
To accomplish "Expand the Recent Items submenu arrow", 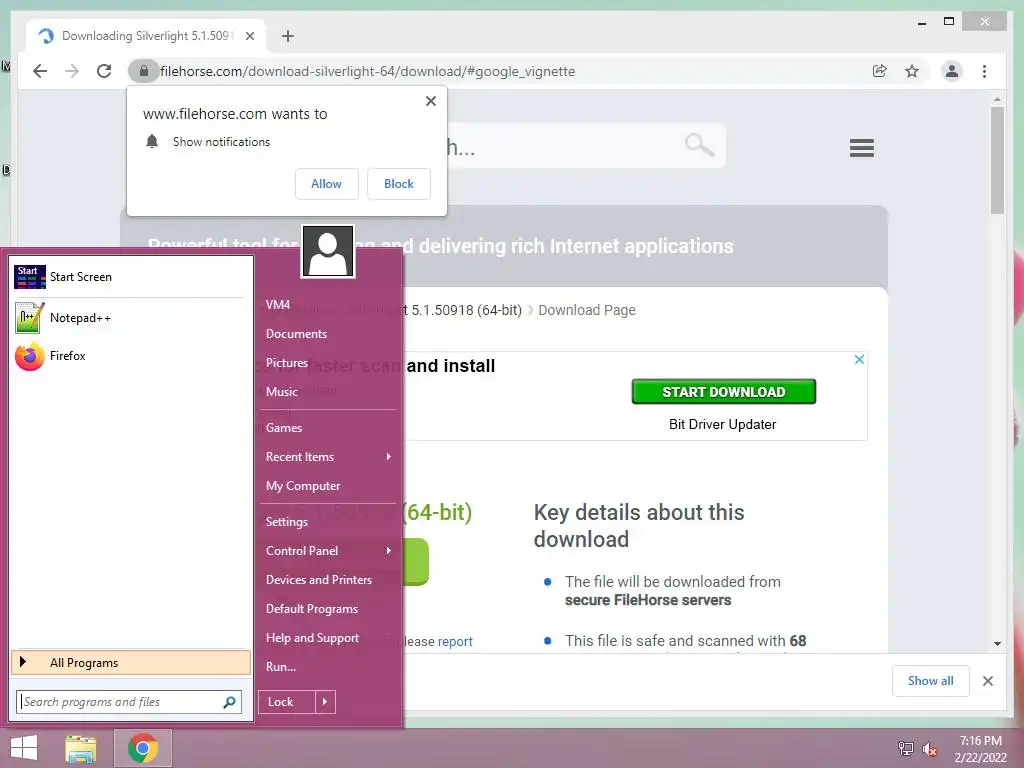I will [389, 456].
